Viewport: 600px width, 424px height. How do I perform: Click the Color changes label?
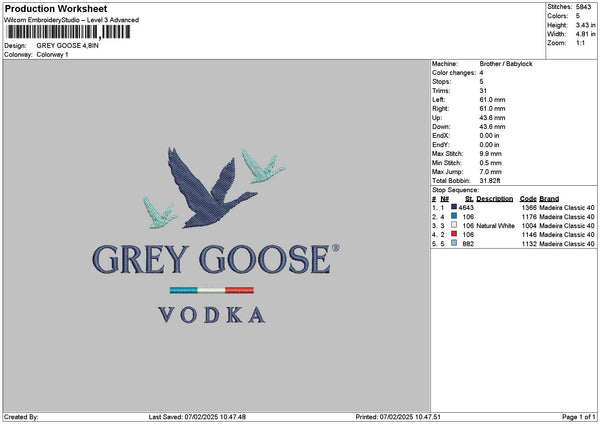click(454, 73)
